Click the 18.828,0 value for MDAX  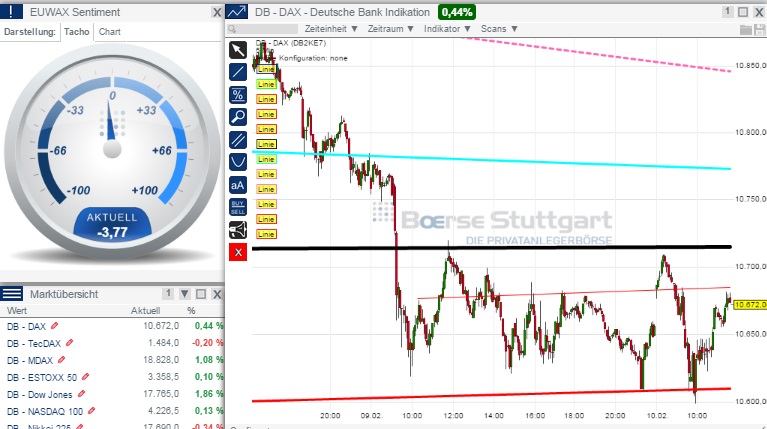click(161, 360)
